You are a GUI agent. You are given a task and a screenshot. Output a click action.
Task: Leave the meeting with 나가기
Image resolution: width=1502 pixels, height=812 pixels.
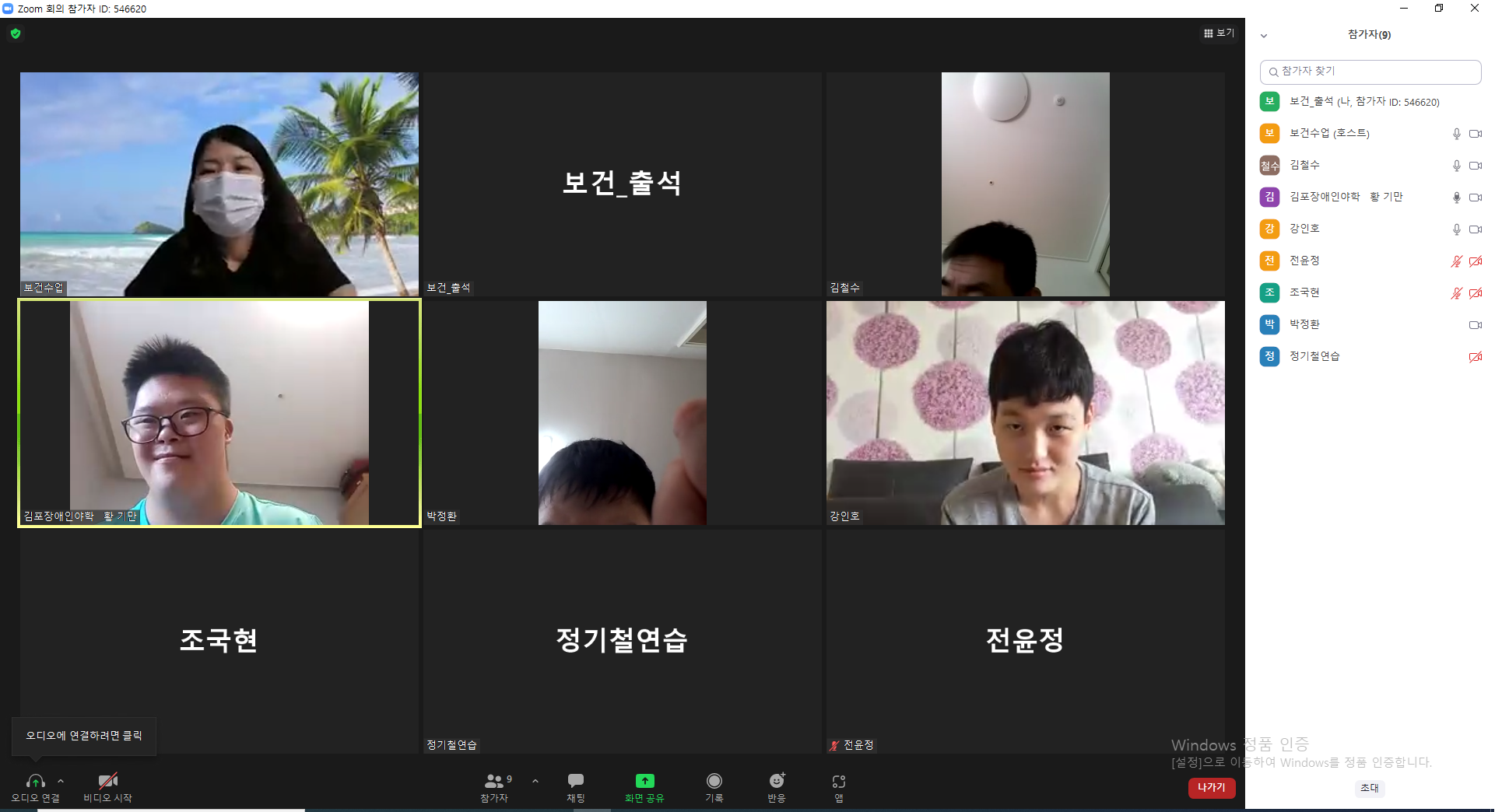click(1212, 788)
